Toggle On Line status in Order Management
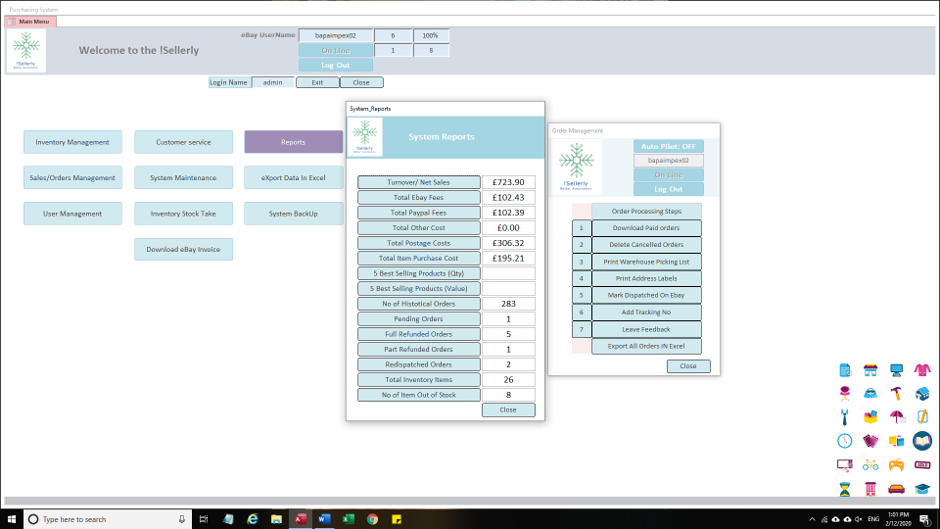The image size is (940, 529). coord(668,175)
